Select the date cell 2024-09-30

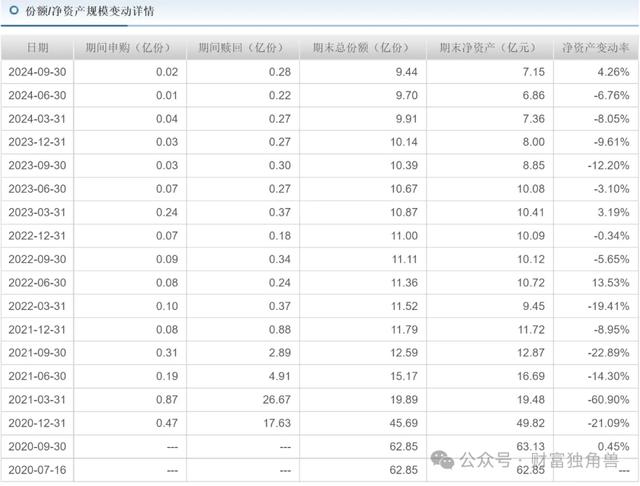point(37,72)
